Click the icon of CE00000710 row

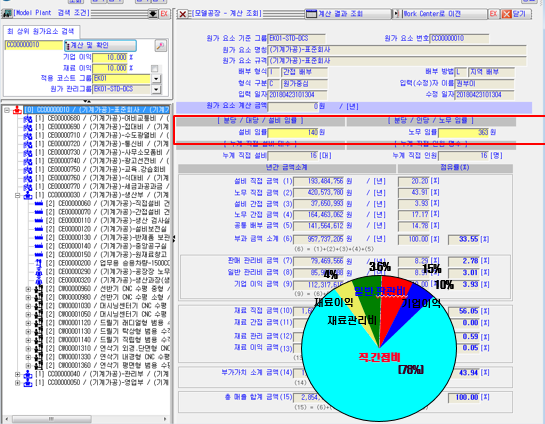pyautogui.click(x=27, y=136)
